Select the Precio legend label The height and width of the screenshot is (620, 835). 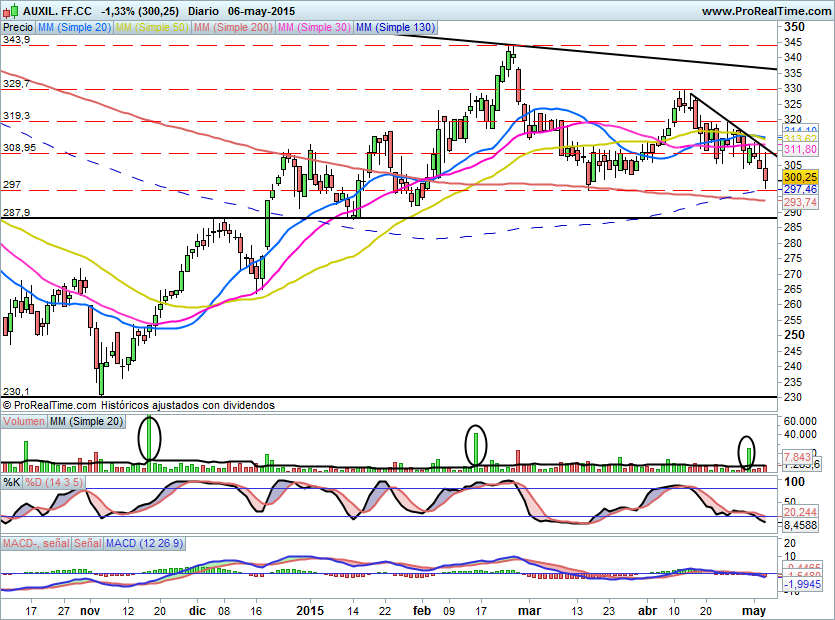tap(18, 28)
